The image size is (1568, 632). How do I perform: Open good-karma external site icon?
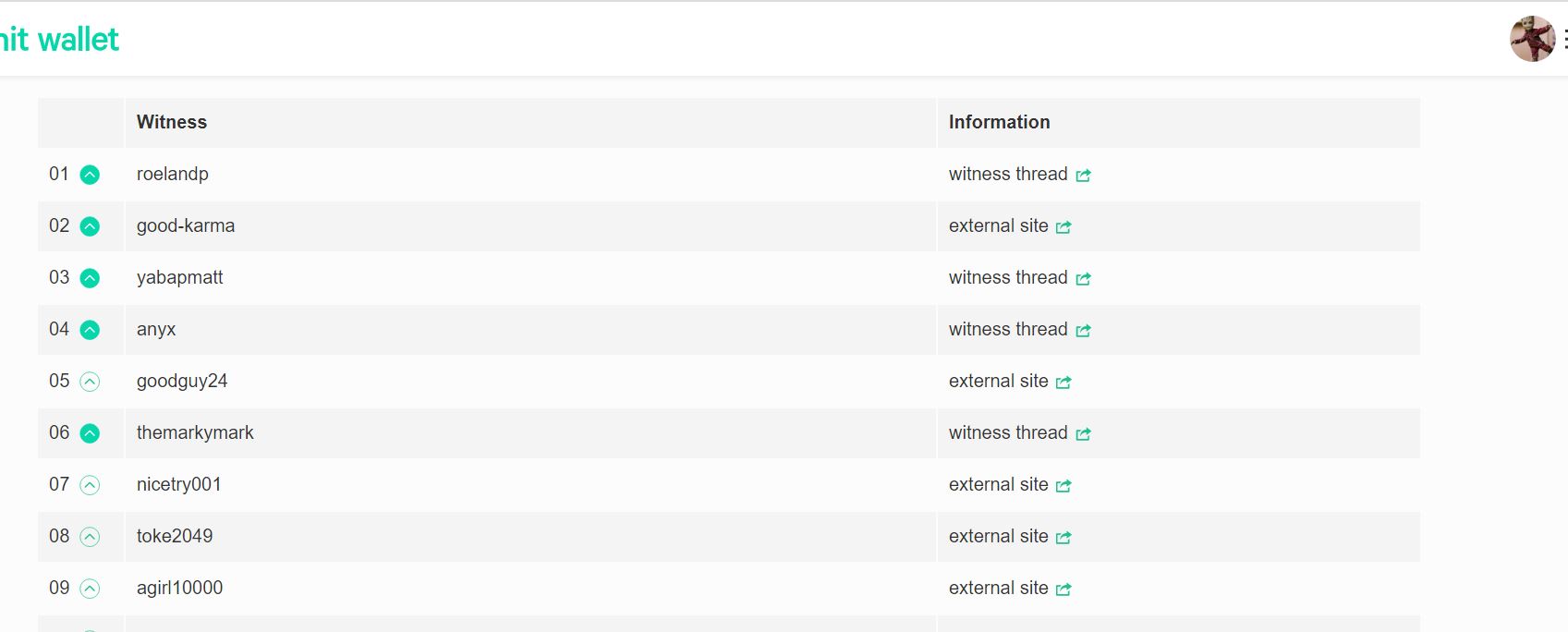(1064, 226)
